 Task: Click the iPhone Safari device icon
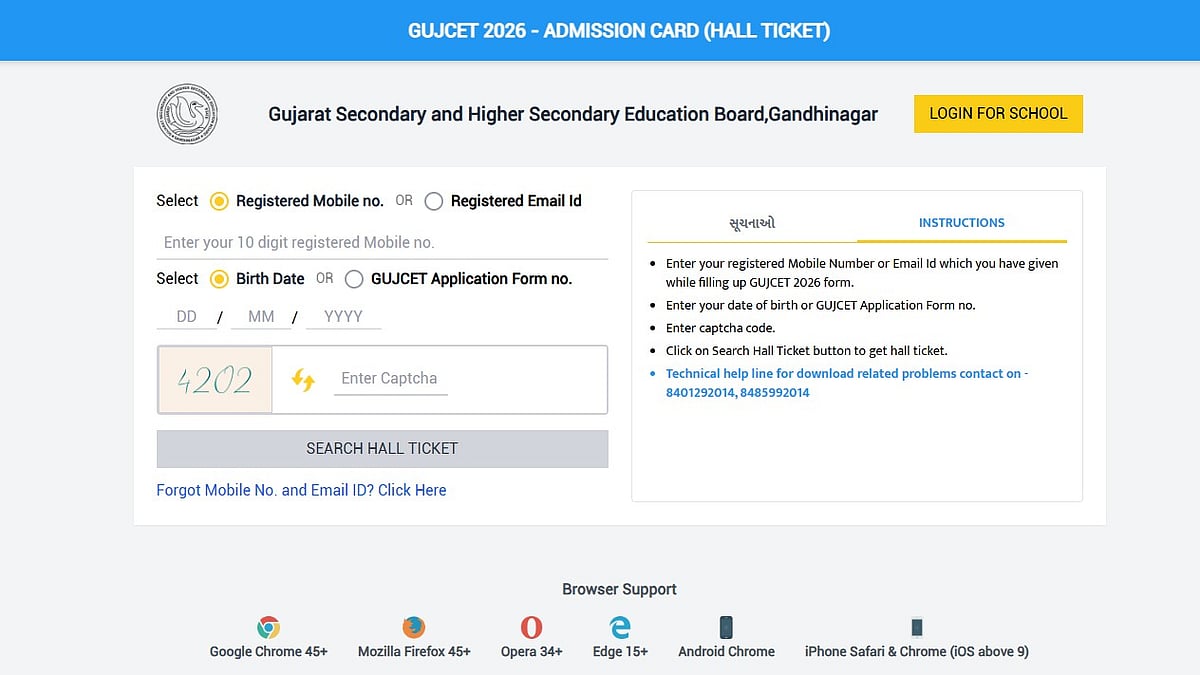click(x=916, y=628)
